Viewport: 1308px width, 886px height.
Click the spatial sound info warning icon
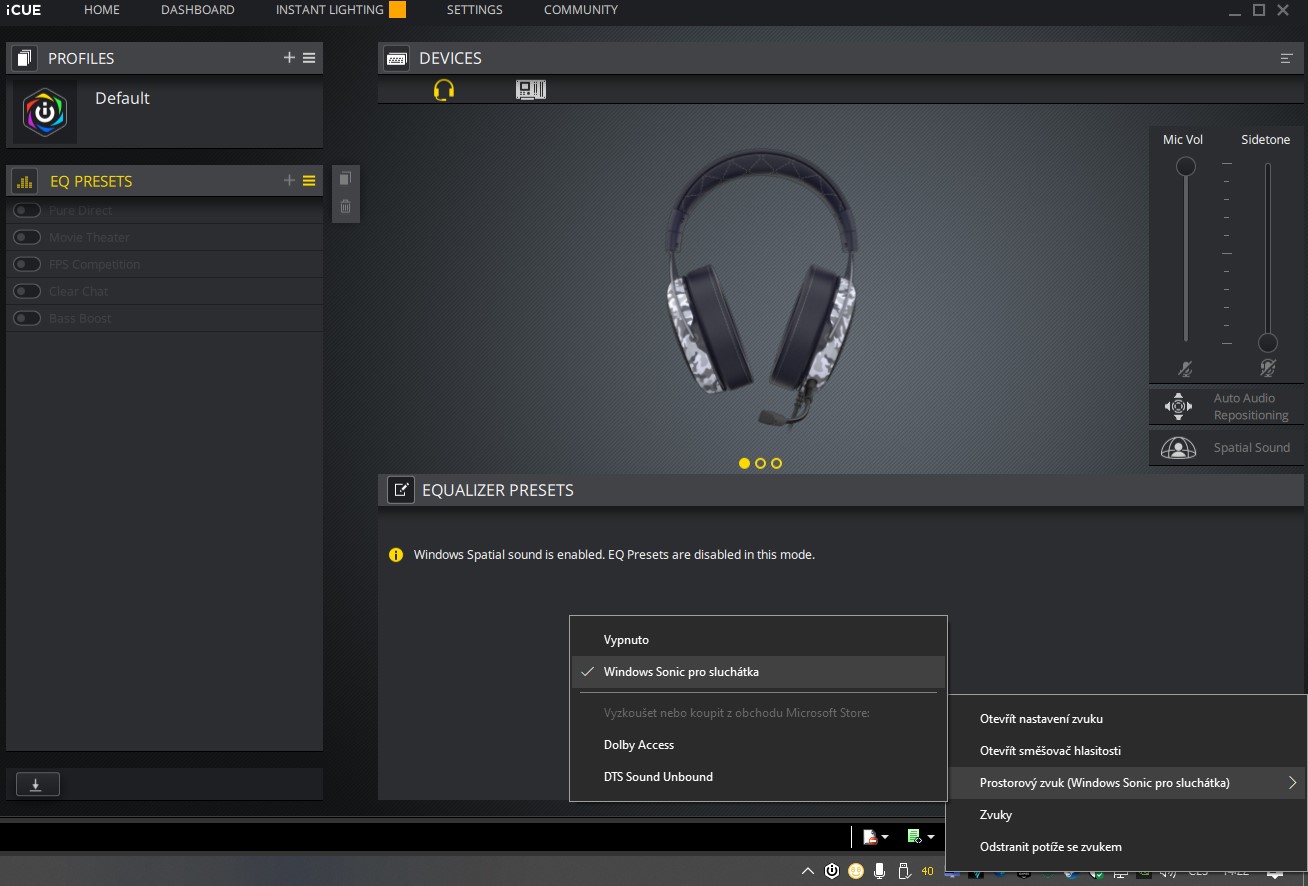[396, 555]
